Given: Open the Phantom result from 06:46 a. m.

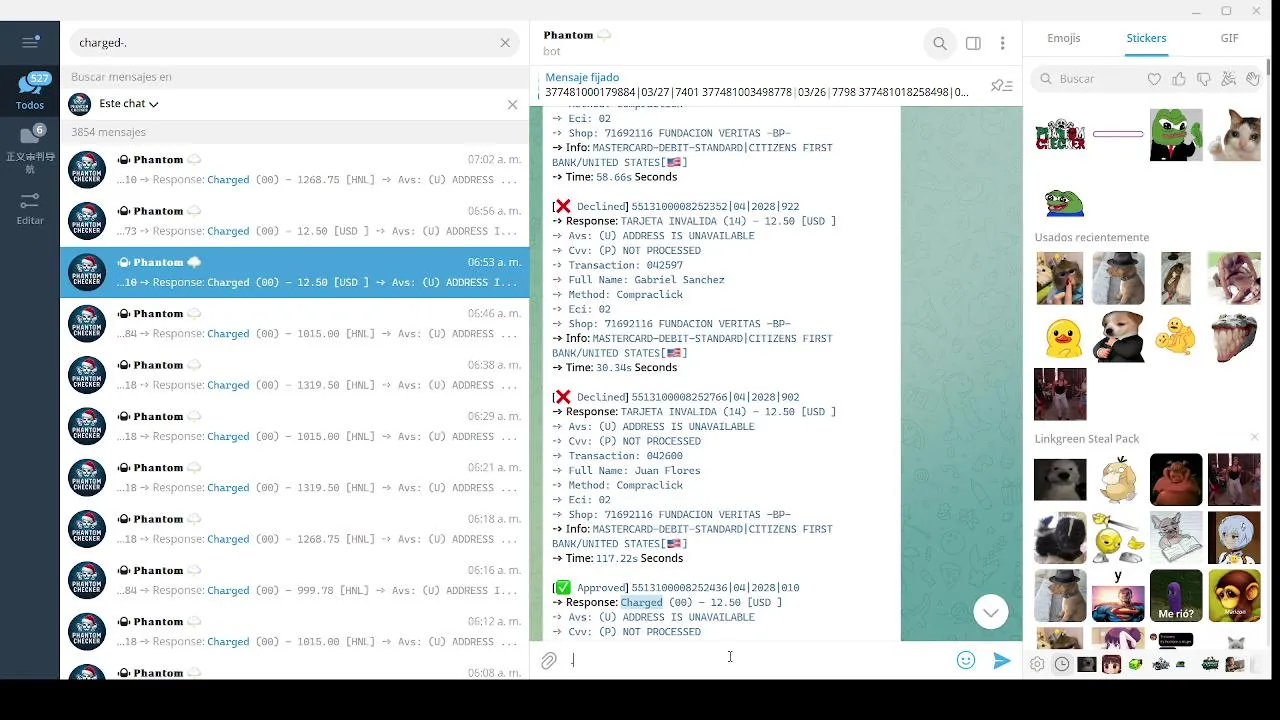Looking at the screenshot, I should tap(295, 323).
